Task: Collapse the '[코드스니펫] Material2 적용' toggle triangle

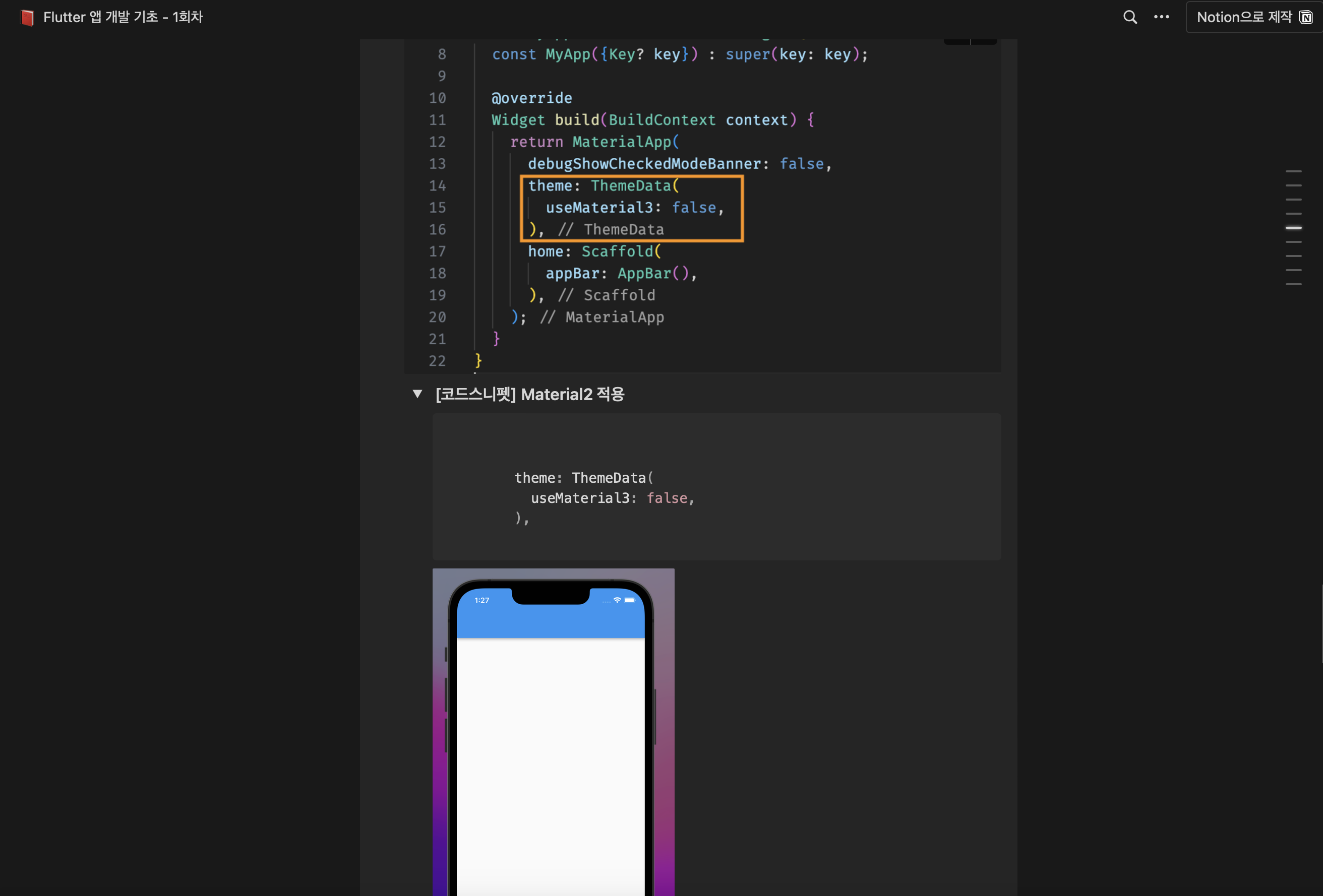Action: [x=417, y=394]
